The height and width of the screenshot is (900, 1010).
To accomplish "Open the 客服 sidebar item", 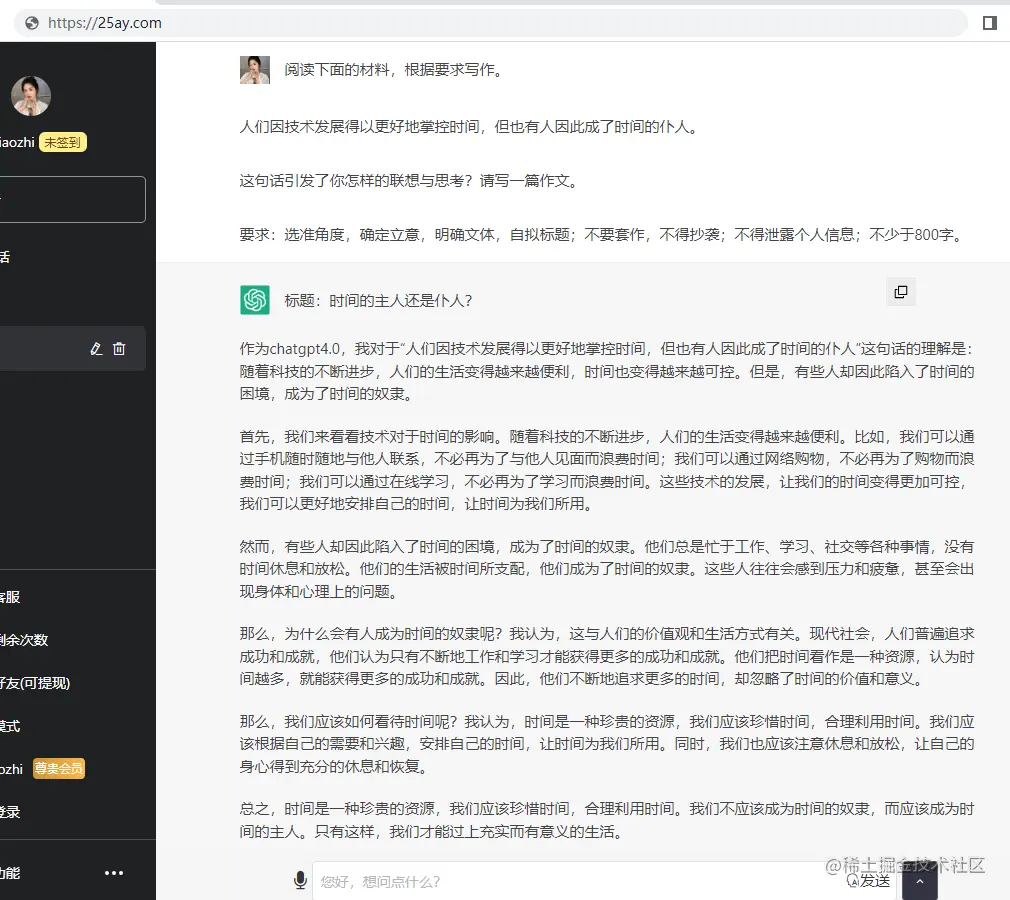I will coord(9,597).
